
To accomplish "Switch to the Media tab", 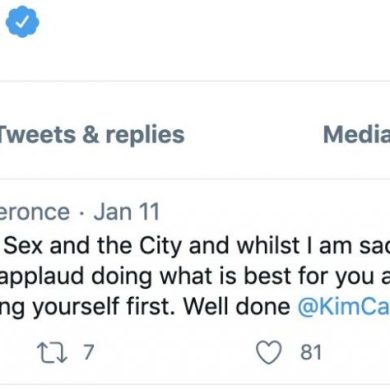I will coord(356,134).
